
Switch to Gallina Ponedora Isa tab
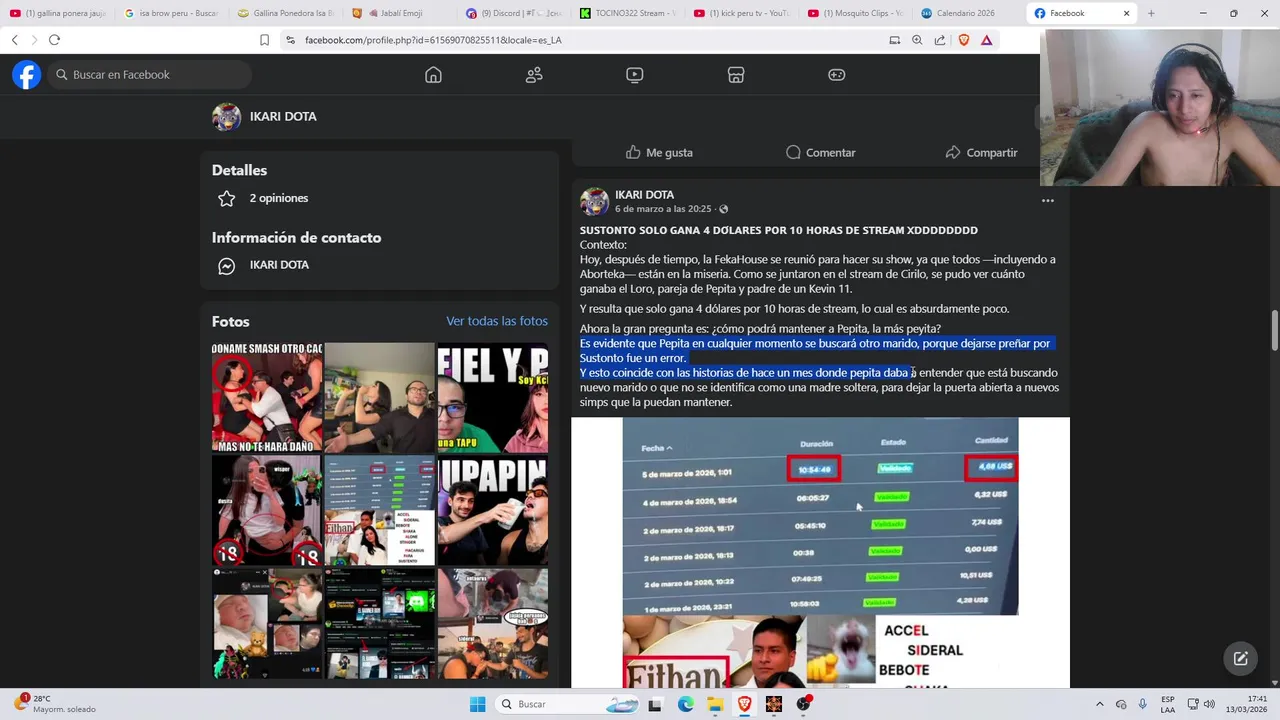286,13
